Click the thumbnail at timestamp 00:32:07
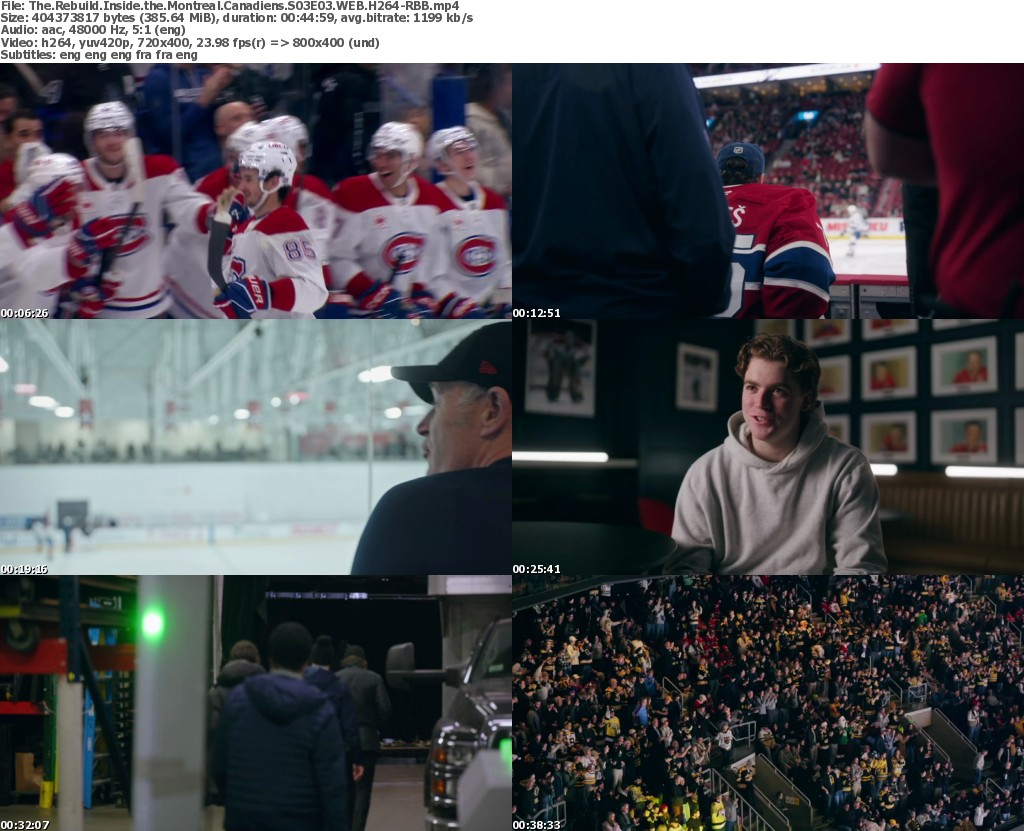The height and width of the screenshot is (831, 1024). [256, 703]
